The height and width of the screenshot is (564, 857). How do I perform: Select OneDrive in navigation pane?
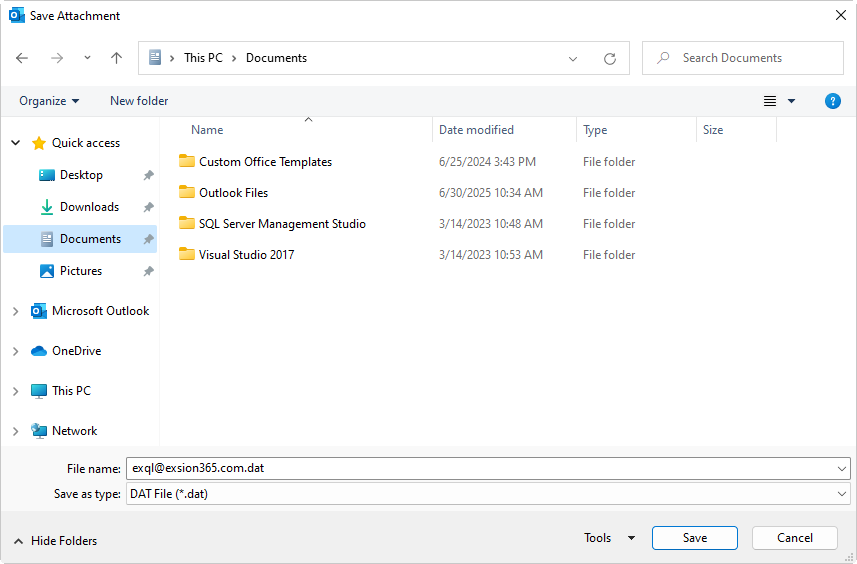pos(77,351)
